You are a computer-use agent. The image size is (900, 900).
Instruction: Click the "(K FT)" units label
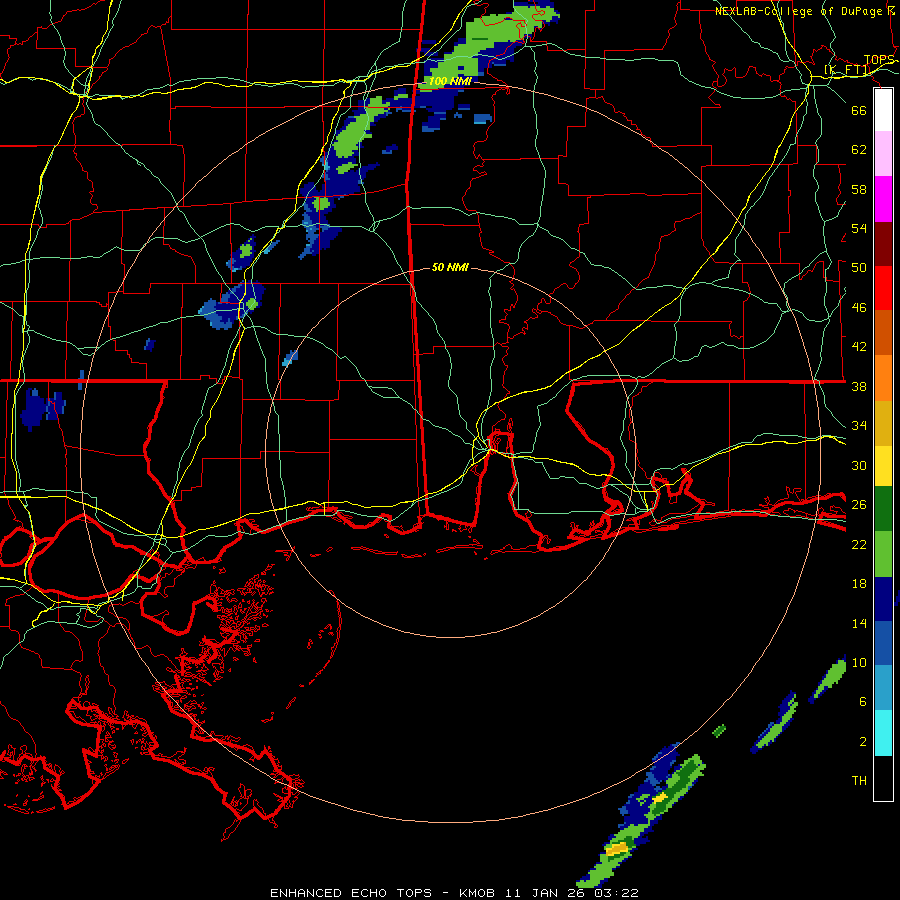click(x=848, y=70)
